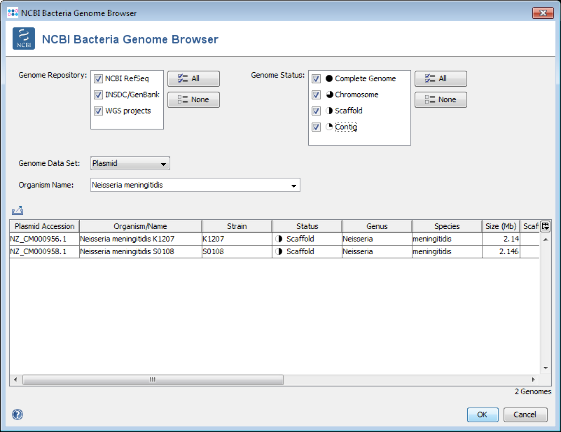Toggle the Contig status checkbox
The width and height of the screenshot is (561, 432).
click(x=316, y=127)
